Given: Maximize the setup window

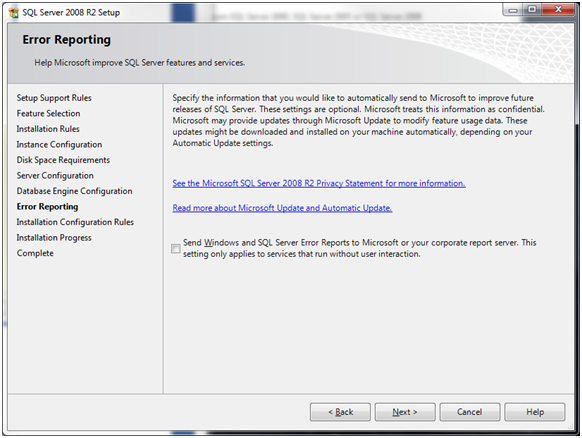Looking at the screenshot, I should pyautogui.click(x=532, y=10).
